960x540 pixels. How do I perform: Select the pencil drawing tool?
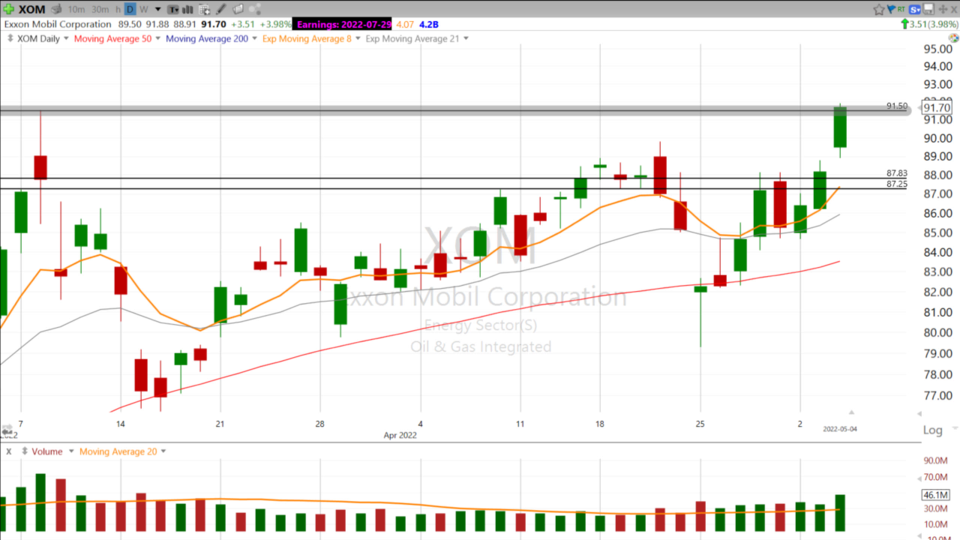pyautogui.click(x=221, y=9)
